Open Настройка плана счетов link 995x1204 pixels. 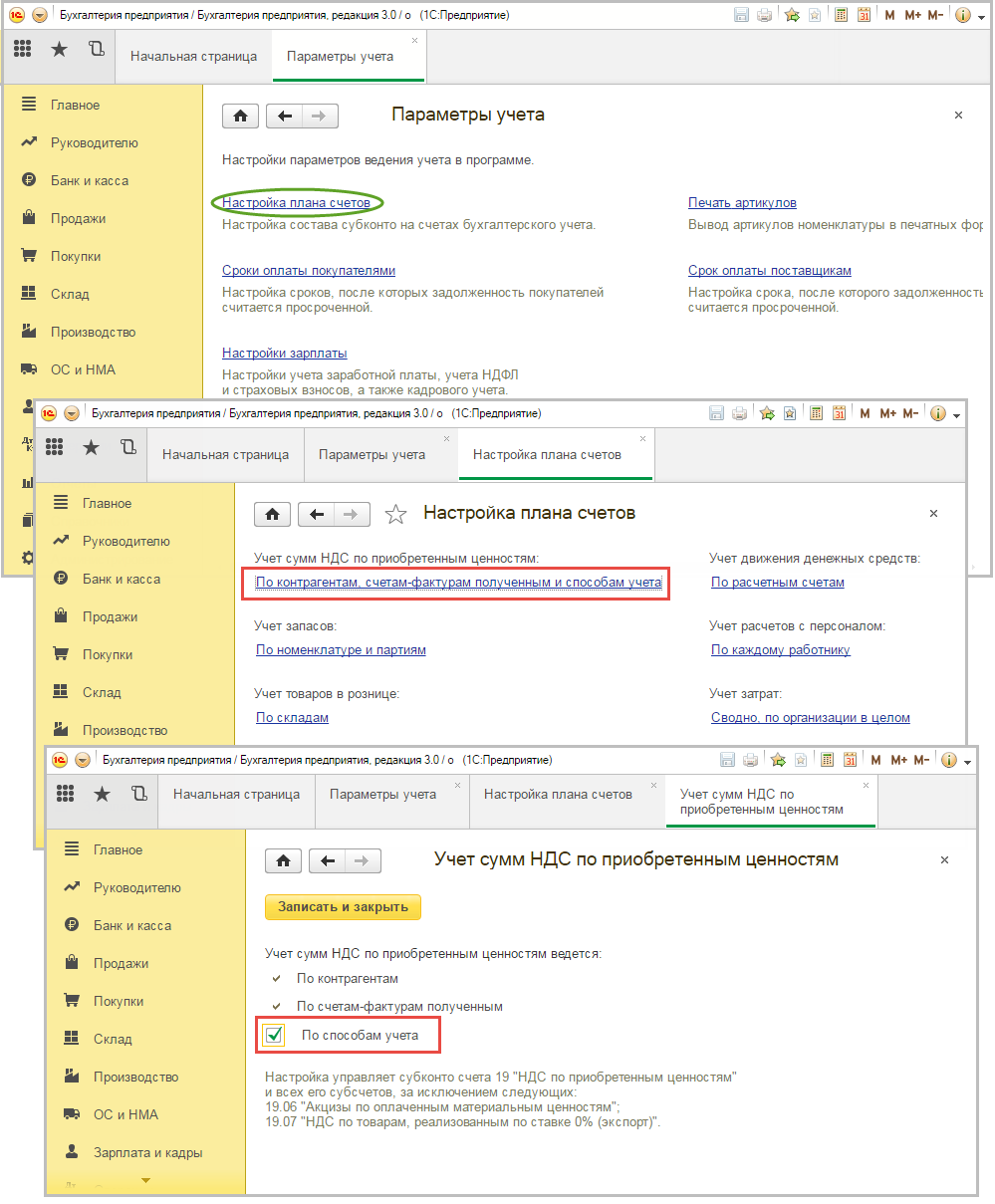tap(296, 203)
